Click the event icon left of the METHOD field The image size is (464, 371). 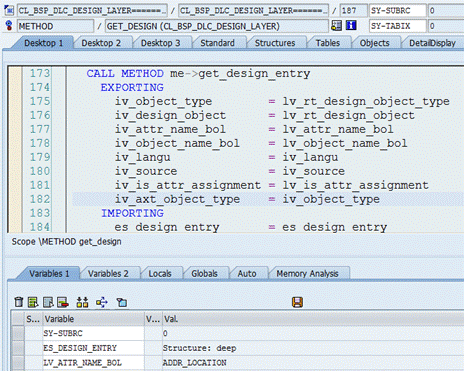coord(9,25)
